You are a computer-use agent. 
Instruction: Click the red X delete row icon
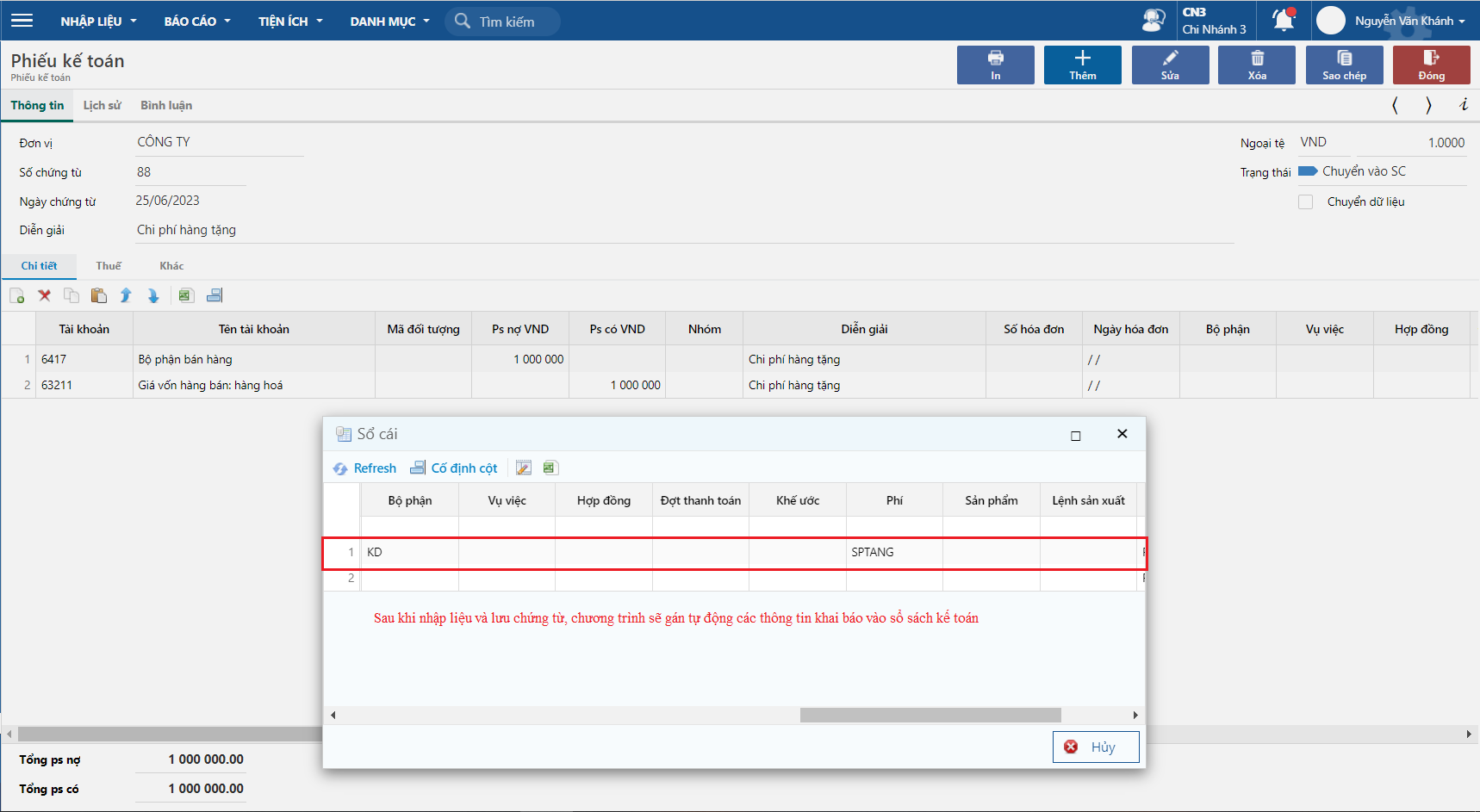tap(45, 295)
